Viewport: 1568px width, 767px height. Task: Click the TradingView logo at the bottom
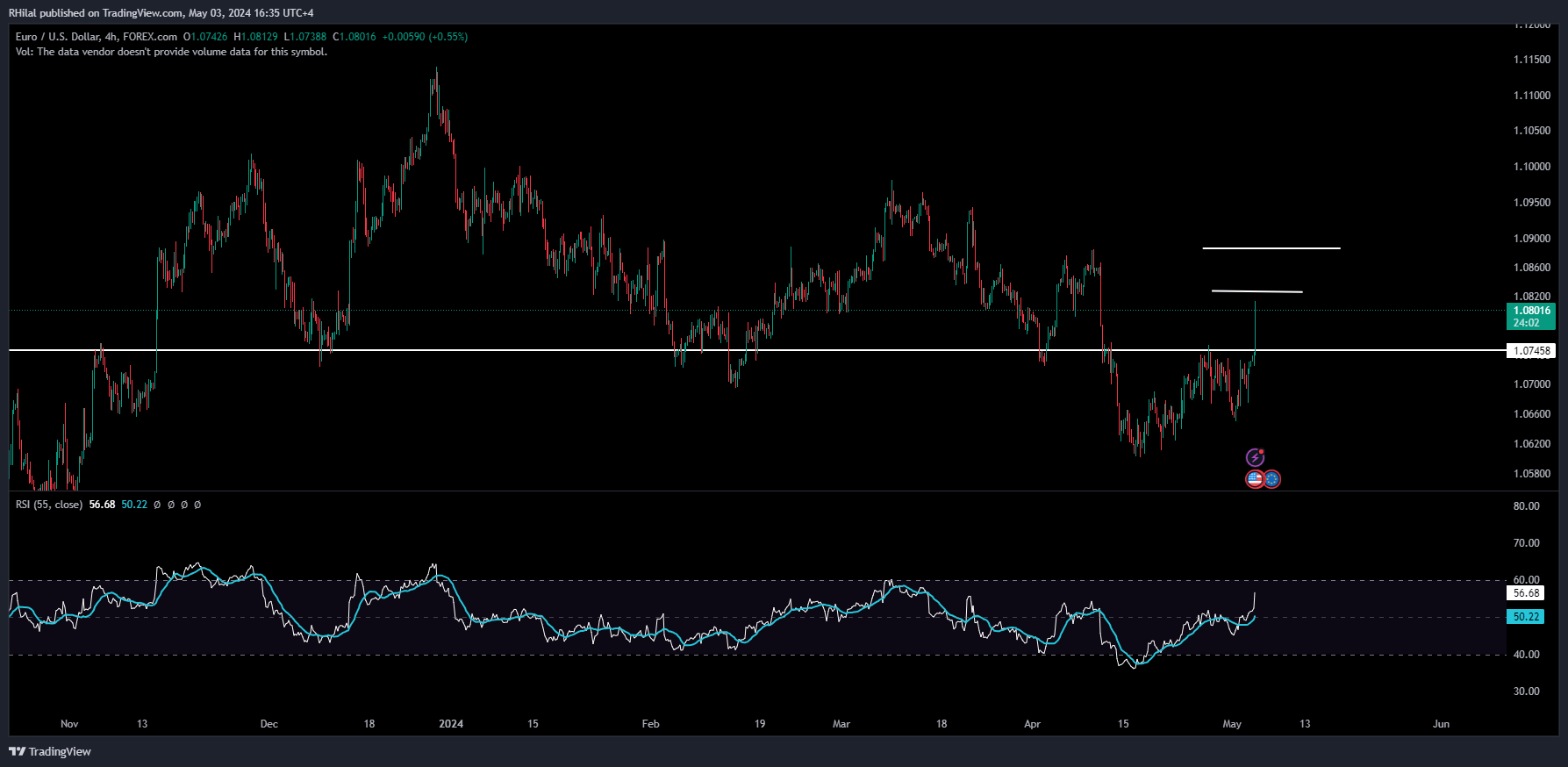[x=50, y=751]
